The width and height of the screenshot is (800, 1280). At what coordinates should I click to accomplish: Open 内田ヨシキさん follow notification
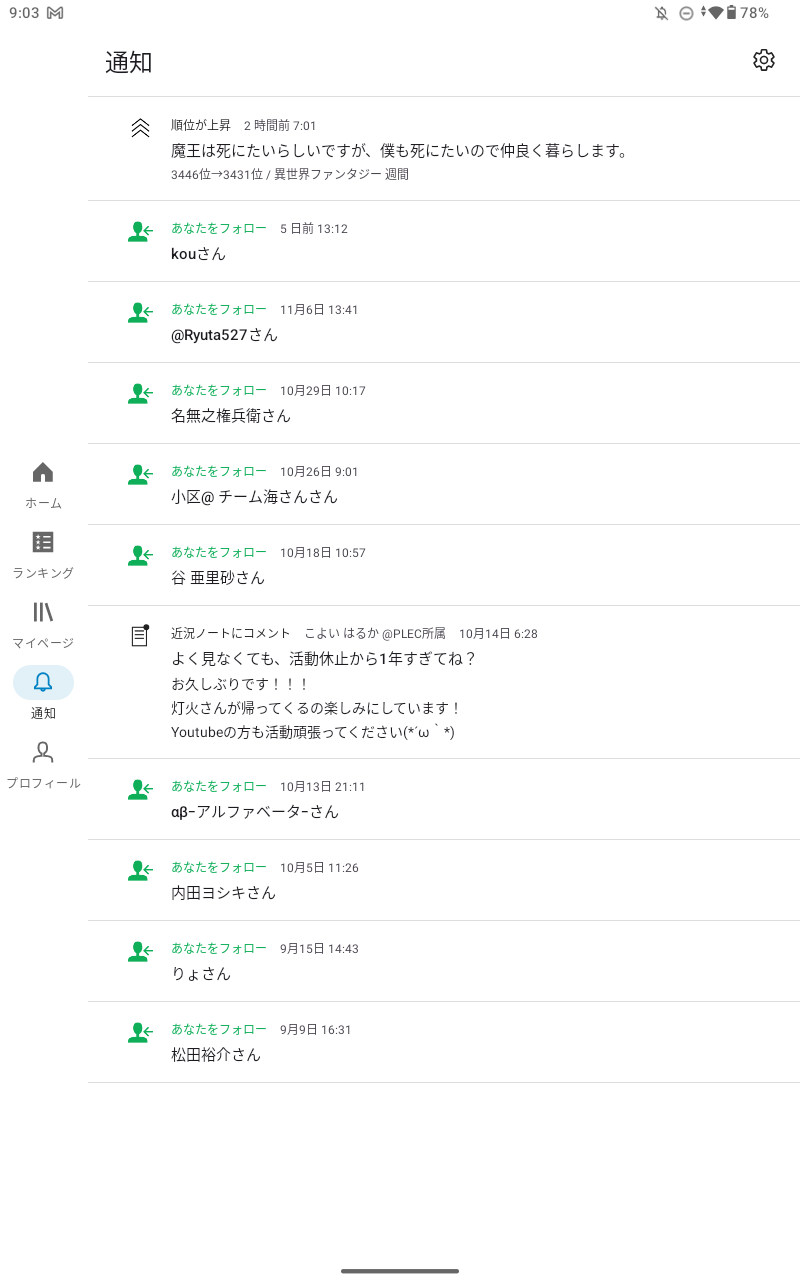coord(224,893)
